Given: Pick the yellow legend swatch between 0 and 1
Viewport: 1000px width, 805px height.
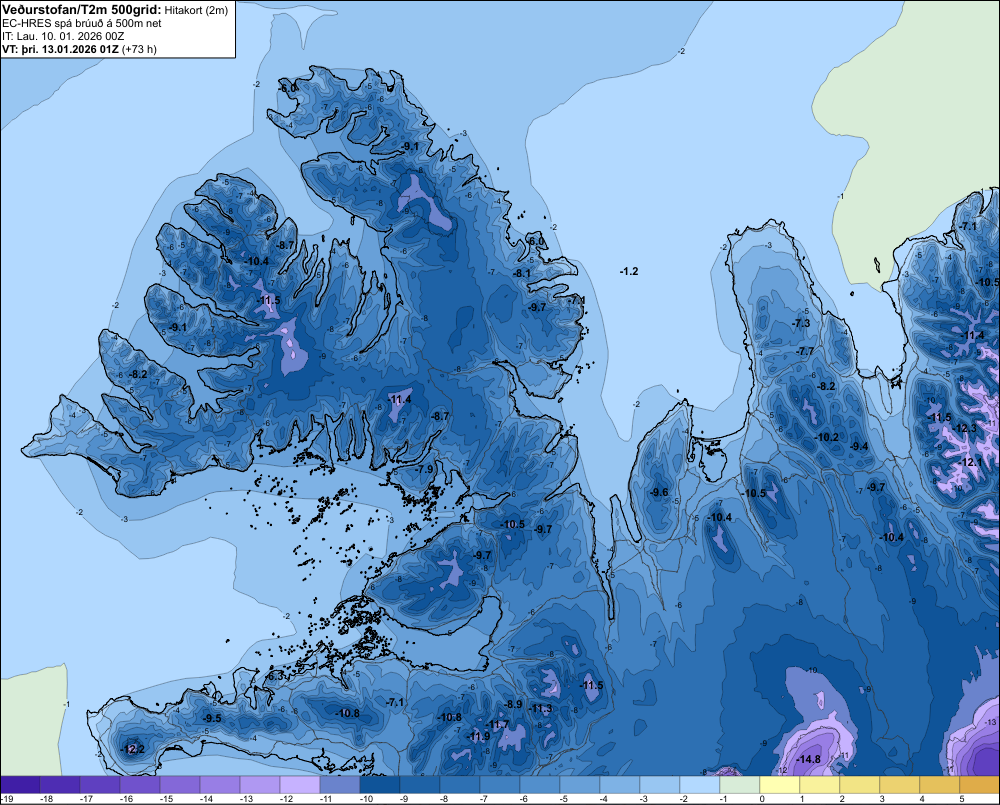Looking at the screenshot, I should coord(779,785).
